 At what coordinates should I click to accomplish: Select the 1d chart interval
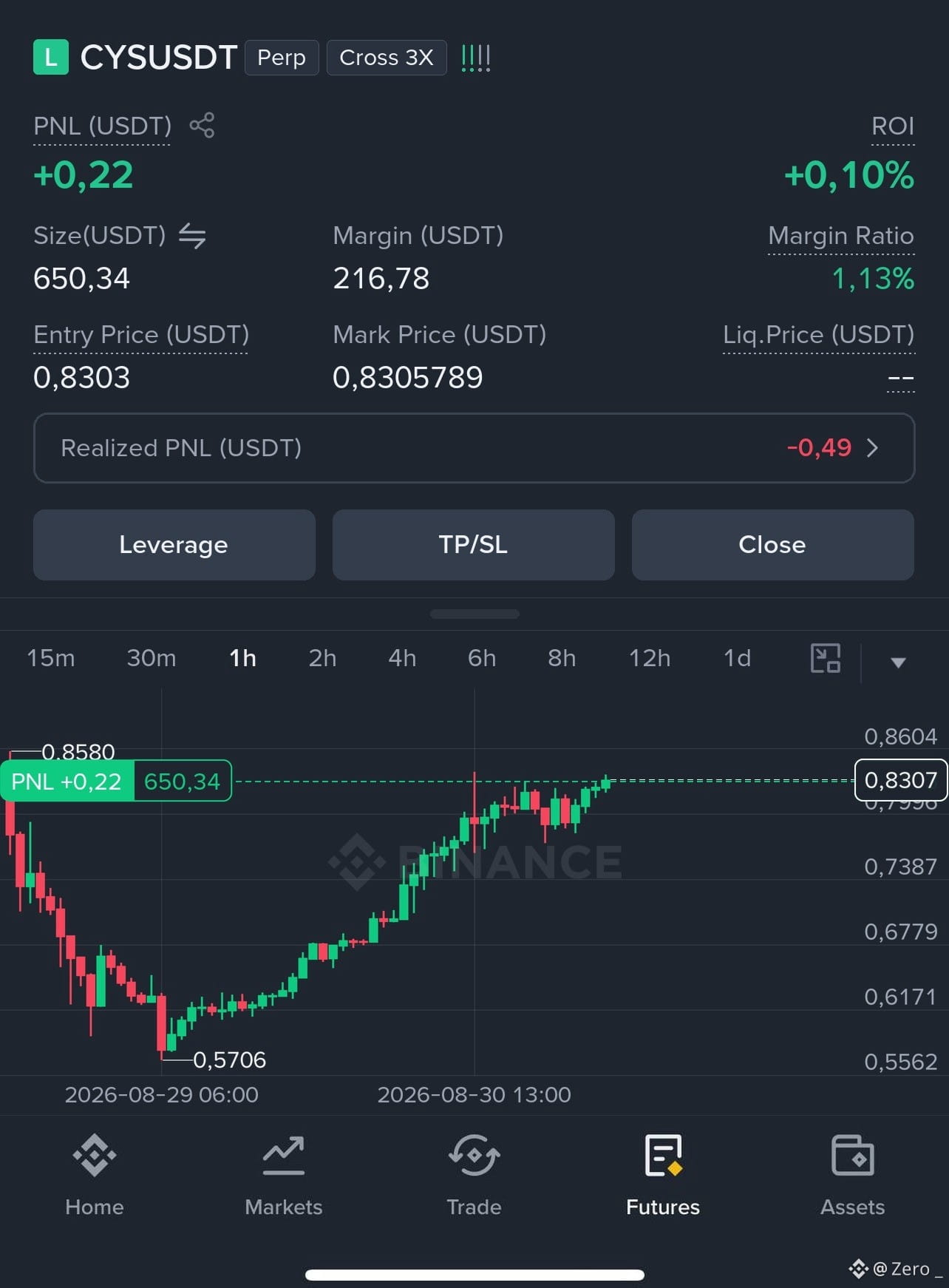(x=737, y=658)
